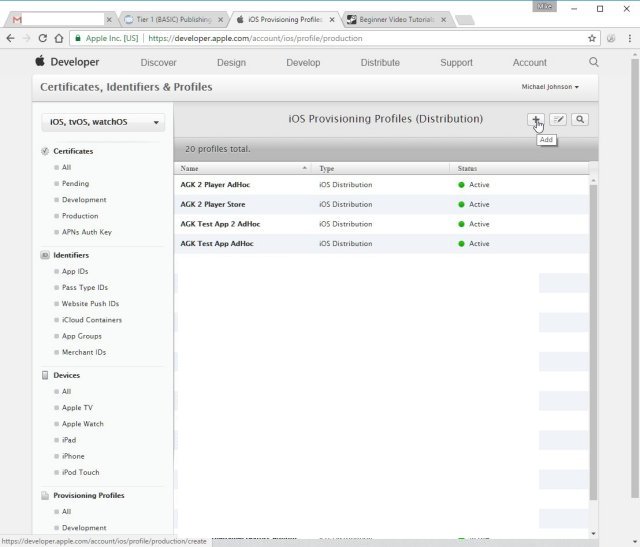Select iPhone under Devices
This screenshot has height=547, width=640.
tap(73, 456)
